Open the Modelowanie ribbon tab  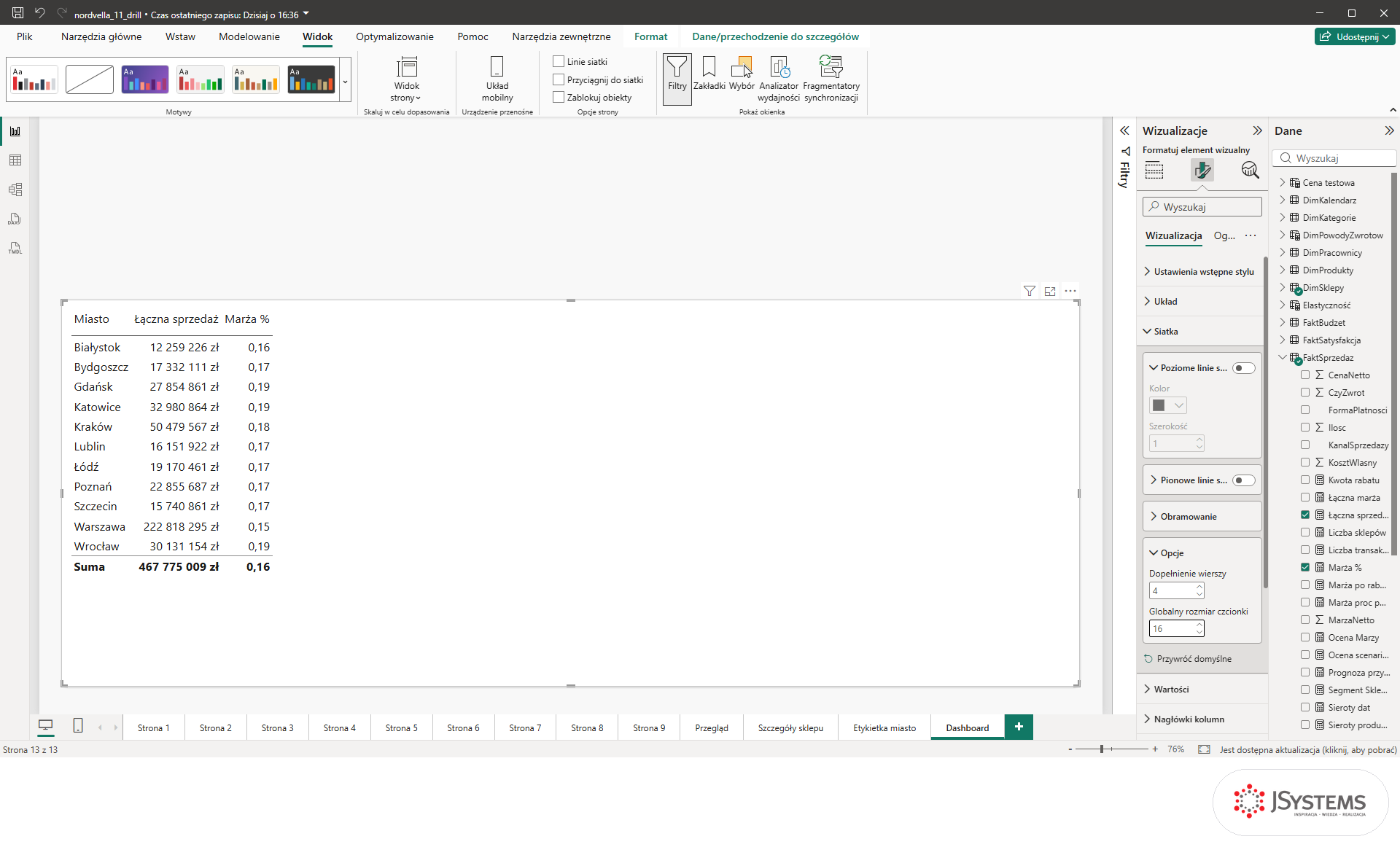click(249, 36)
